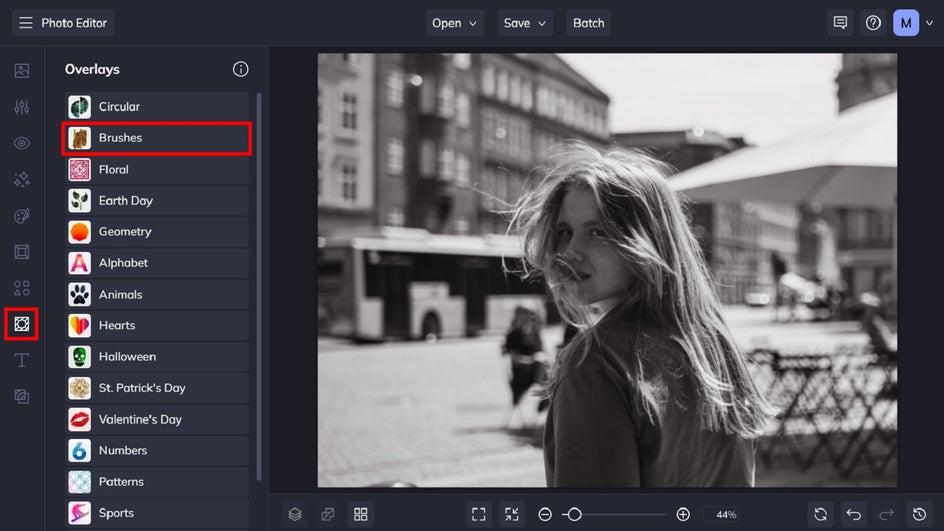Fit image to screen icon

(x=479, y=514)
